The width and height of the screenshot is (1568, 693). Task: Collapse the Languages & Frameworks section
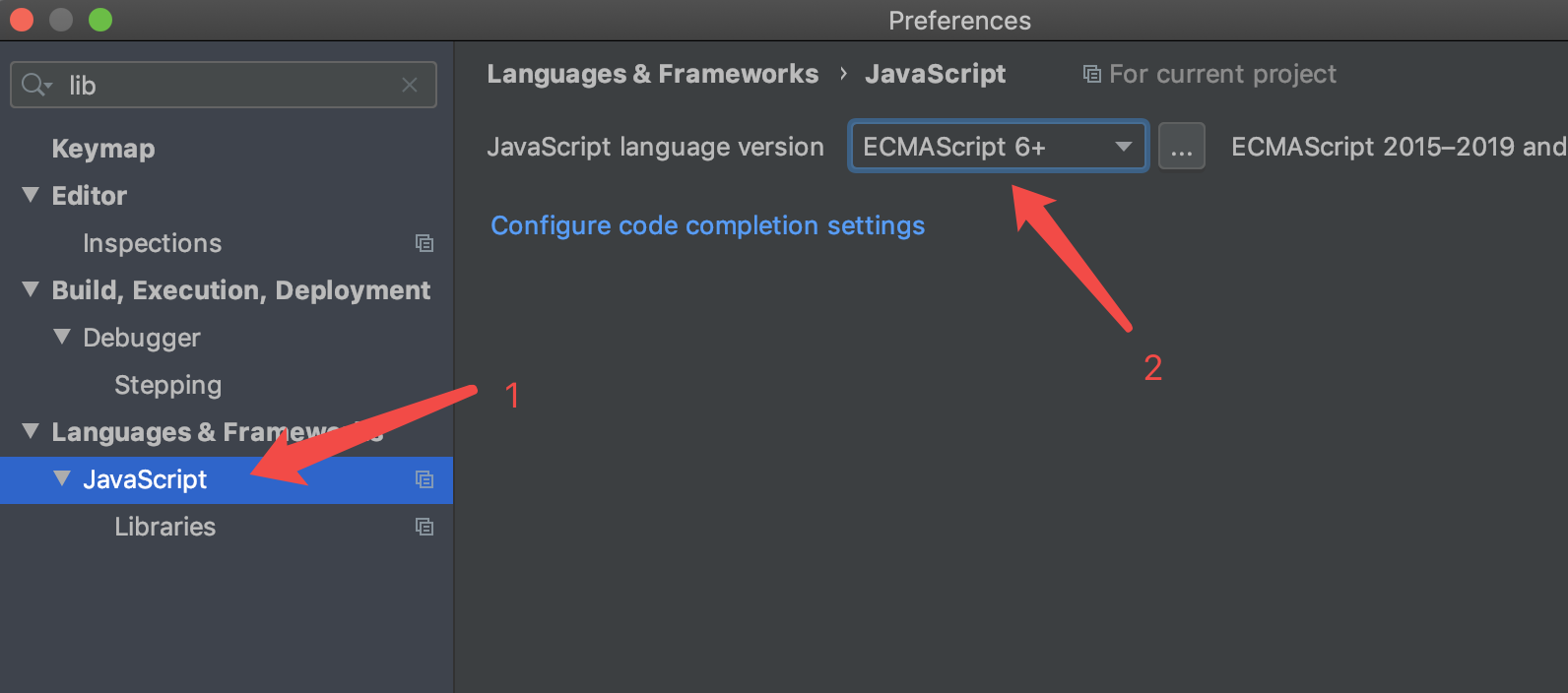pyautogui.click(x=31, y=431)
